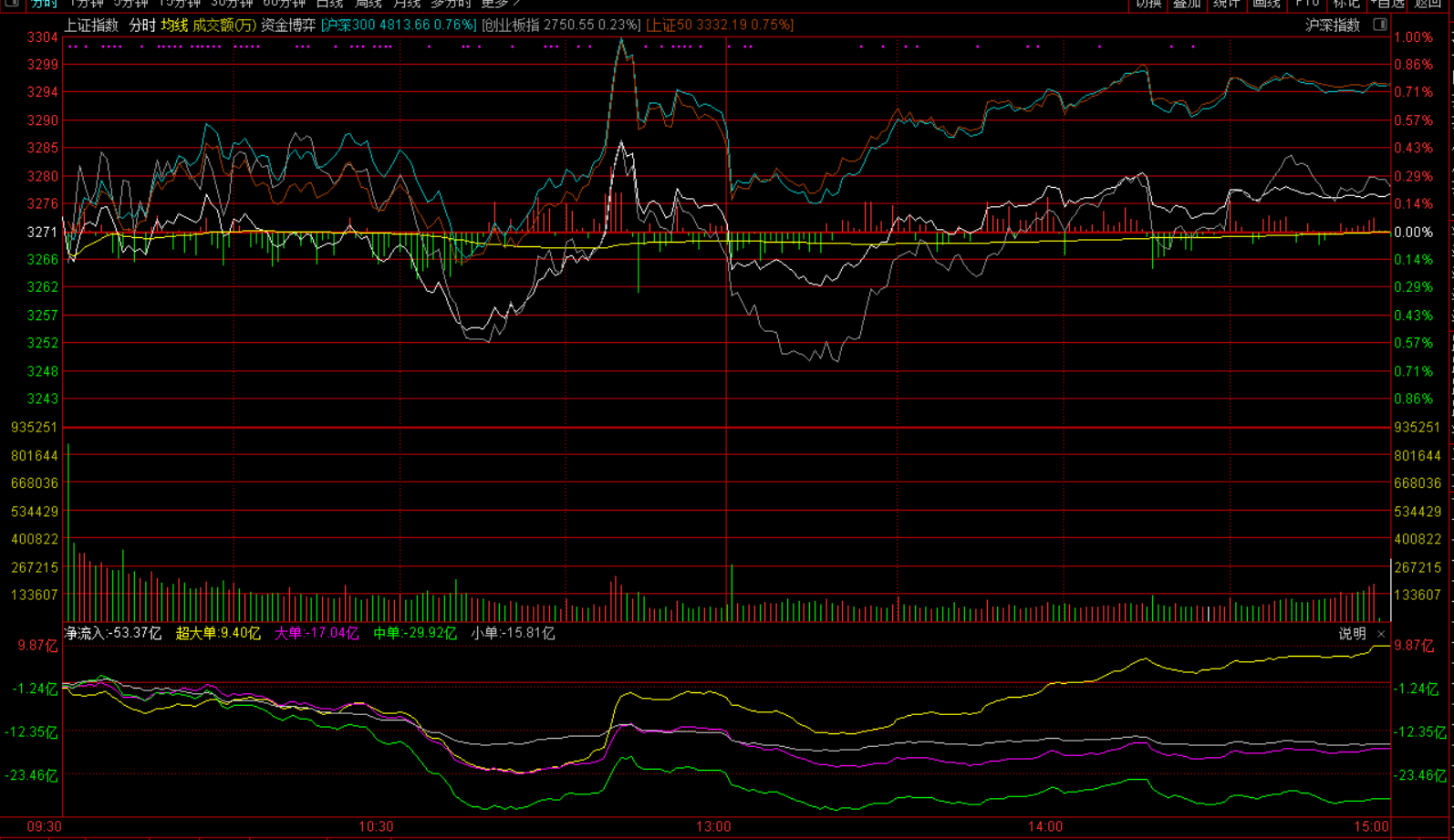Click the 3243 price level on left axis
Image resolution: width=1454 pixels, height=840 pixels.
coord(43,399)
